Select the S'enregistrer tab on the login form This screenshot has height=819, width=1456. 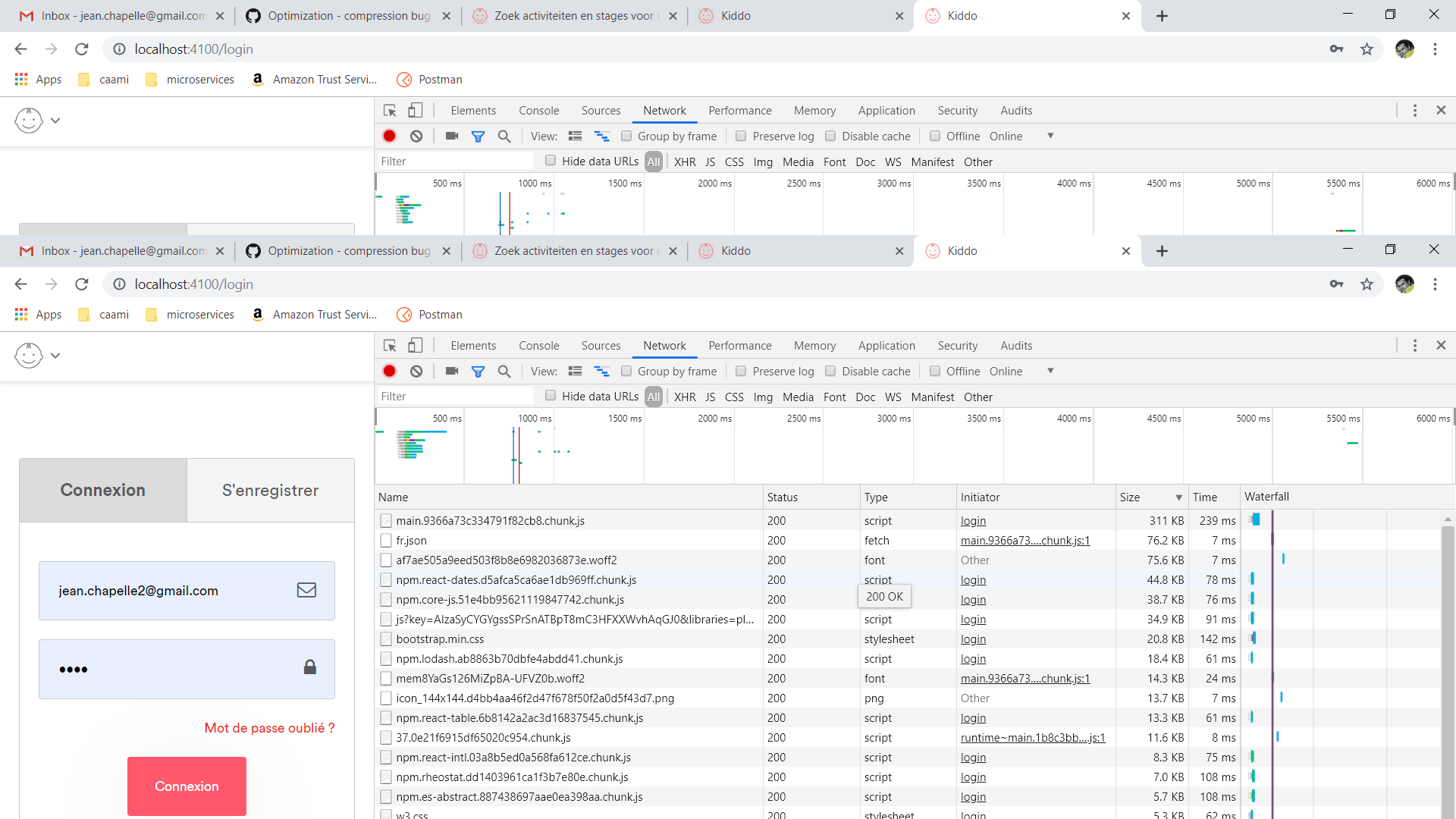(x=269, y=490)
